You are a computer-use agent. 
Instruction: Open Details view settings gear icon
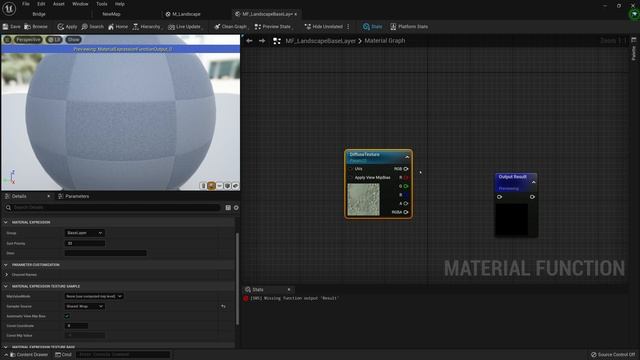[x=236, y=207]
